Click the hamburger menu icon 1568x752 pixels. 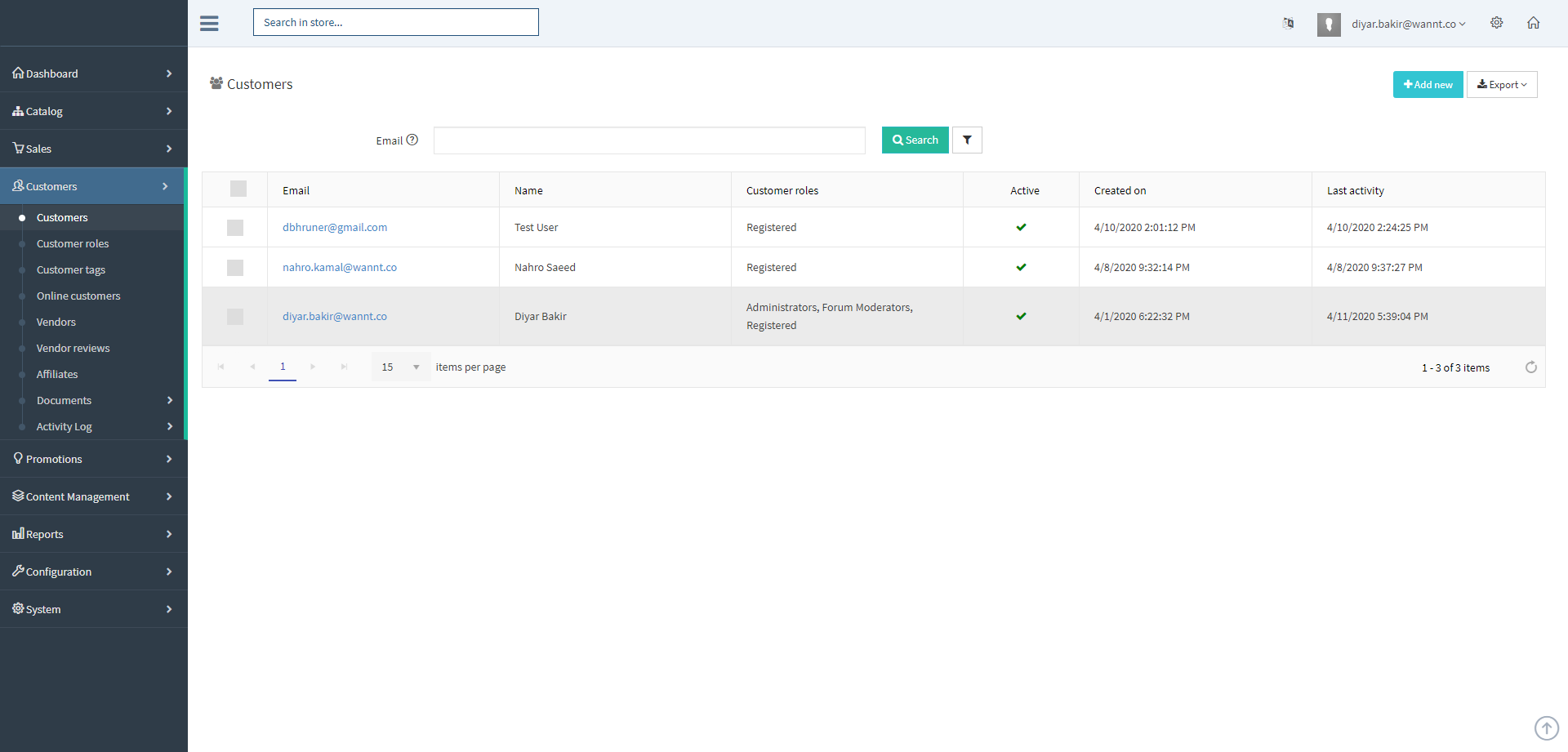tap(209, 23)
